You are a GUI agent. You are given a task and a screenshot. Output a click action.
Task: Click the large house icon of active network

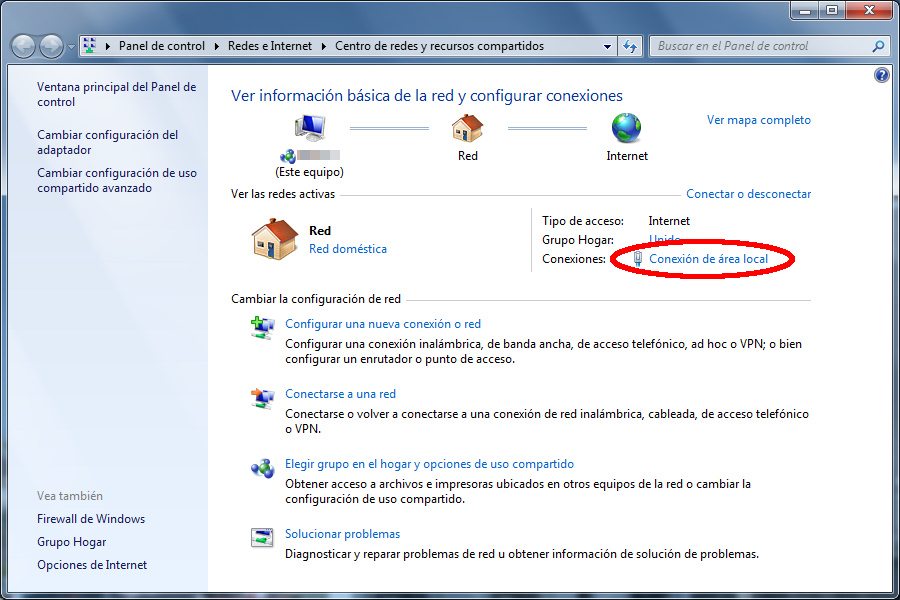tap(274, 239)
